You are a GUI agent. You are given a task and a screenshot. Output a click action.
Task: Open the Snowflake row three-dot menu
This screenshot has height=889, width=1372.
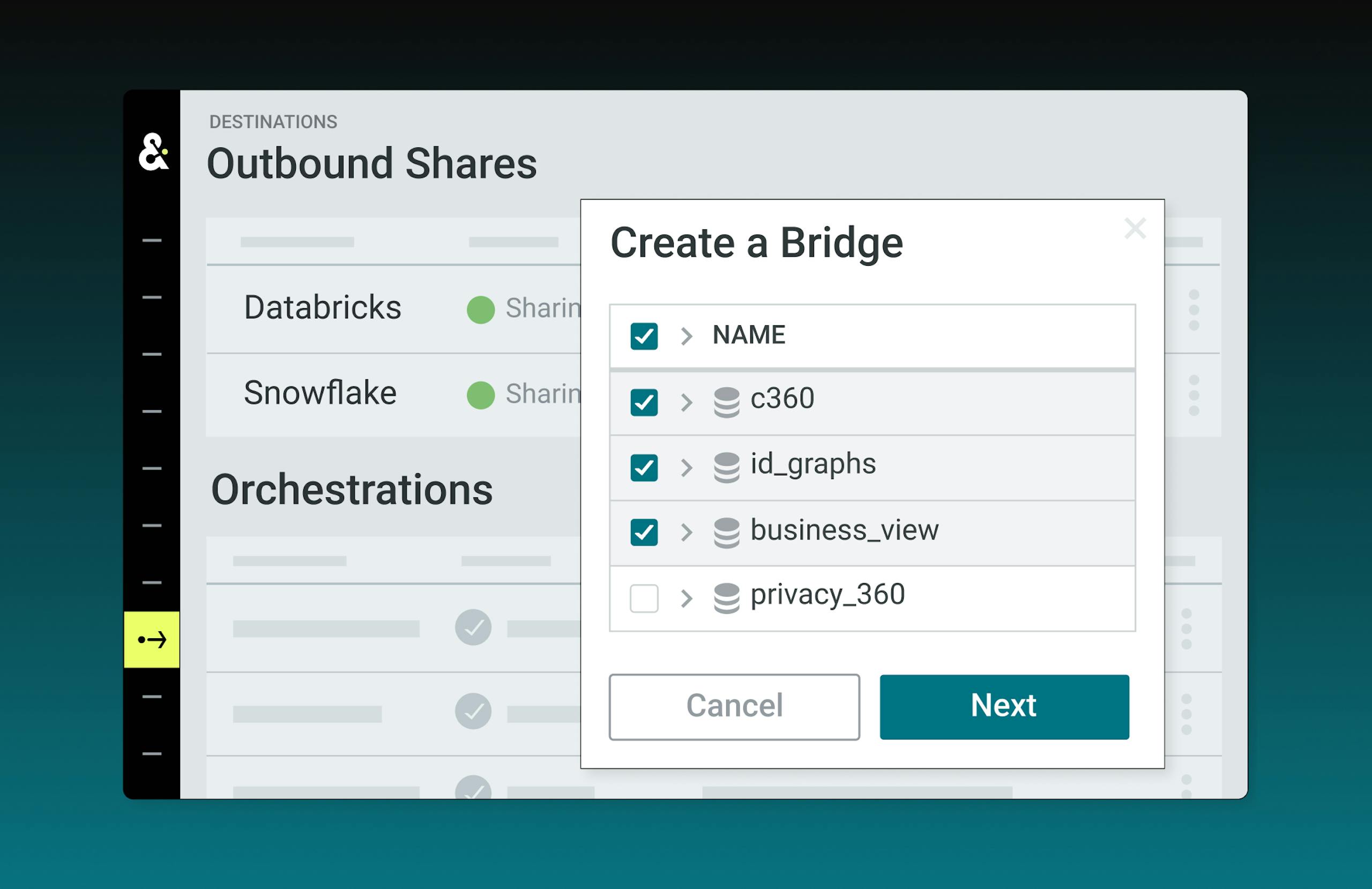(1194, 395)
